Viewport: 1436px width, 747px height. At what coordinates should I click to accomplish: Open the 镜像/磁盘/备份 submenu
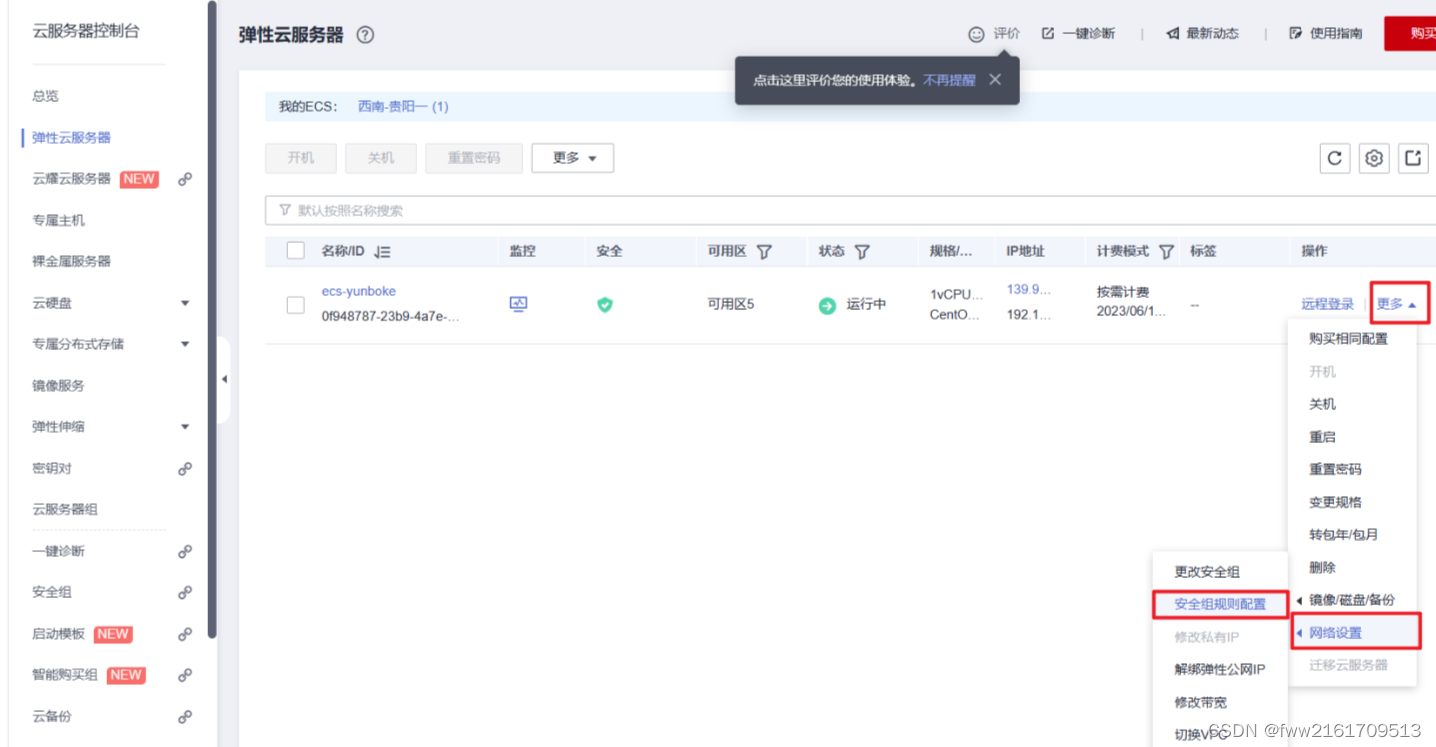click(x=1352, y=600)
